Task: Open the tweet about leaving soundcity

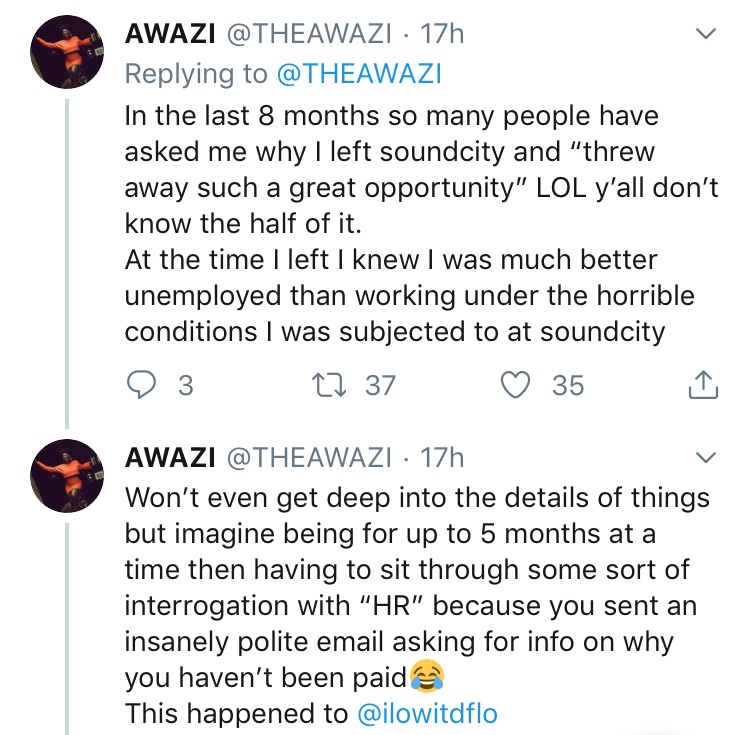Action: coord(421,223)
